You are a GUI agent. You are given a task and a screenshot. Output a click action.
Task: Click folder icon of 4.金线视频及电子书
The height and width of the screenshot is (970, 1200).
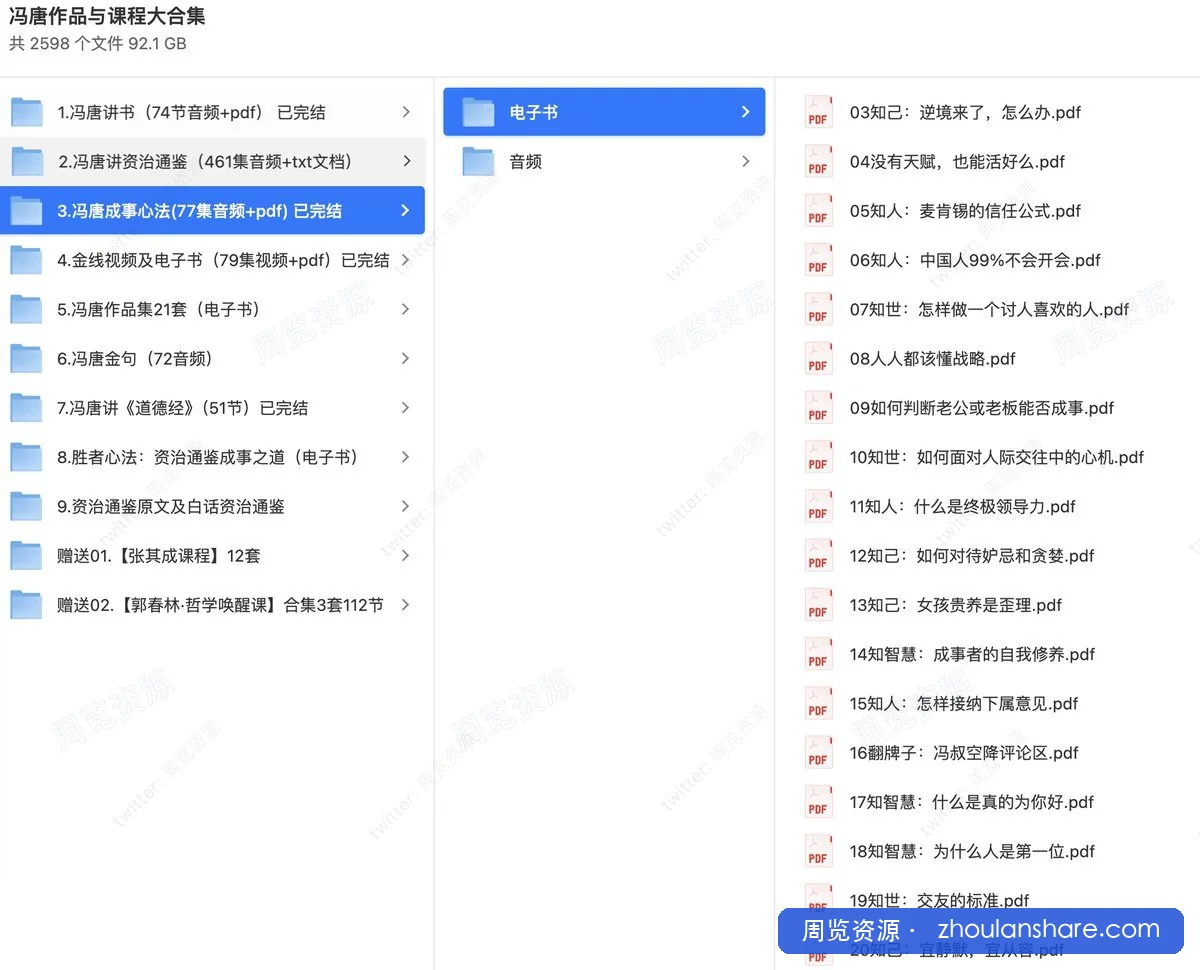[x=27, y=260]
